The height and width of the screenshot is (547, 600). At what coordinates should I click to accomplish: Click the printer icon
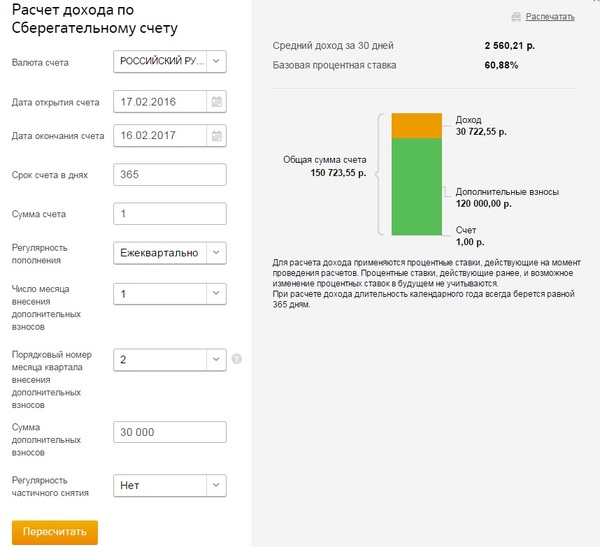[x=516, y=17]
